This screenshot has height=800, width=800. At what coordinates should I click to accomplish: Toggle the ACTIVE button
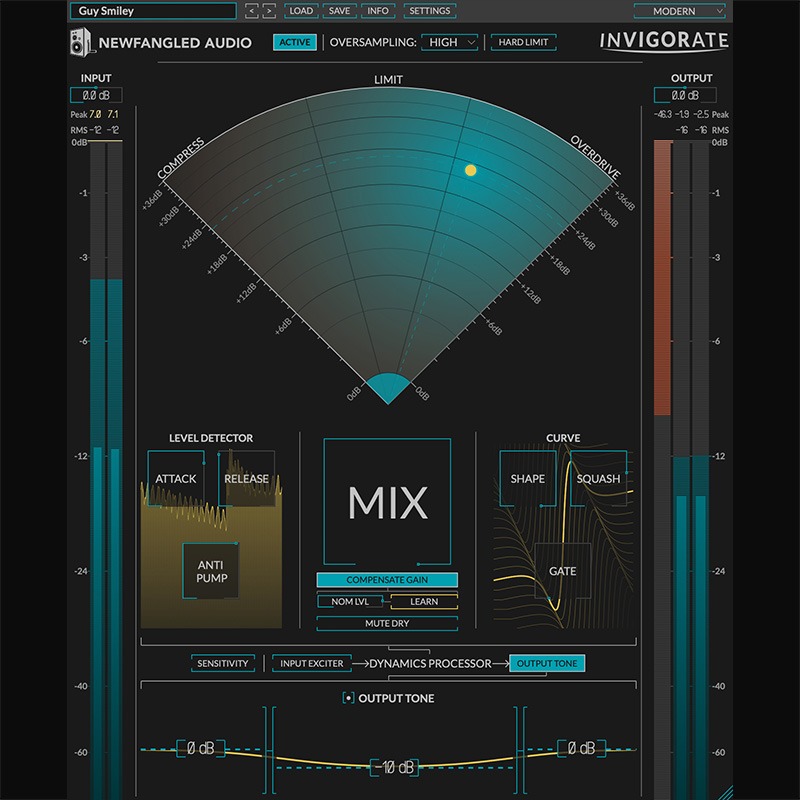tap(295, 42)
